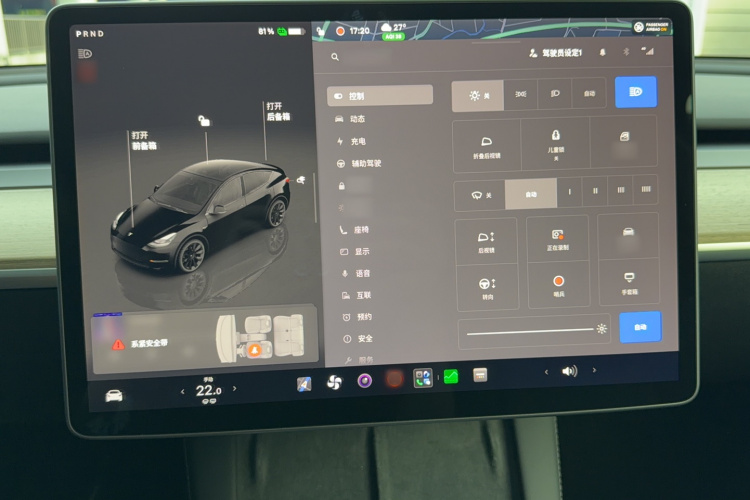Image resolution: width=750 pixels, height=500 pixels.
Task: Tap 正在录制 dashcam button
Action: point(558,238)
